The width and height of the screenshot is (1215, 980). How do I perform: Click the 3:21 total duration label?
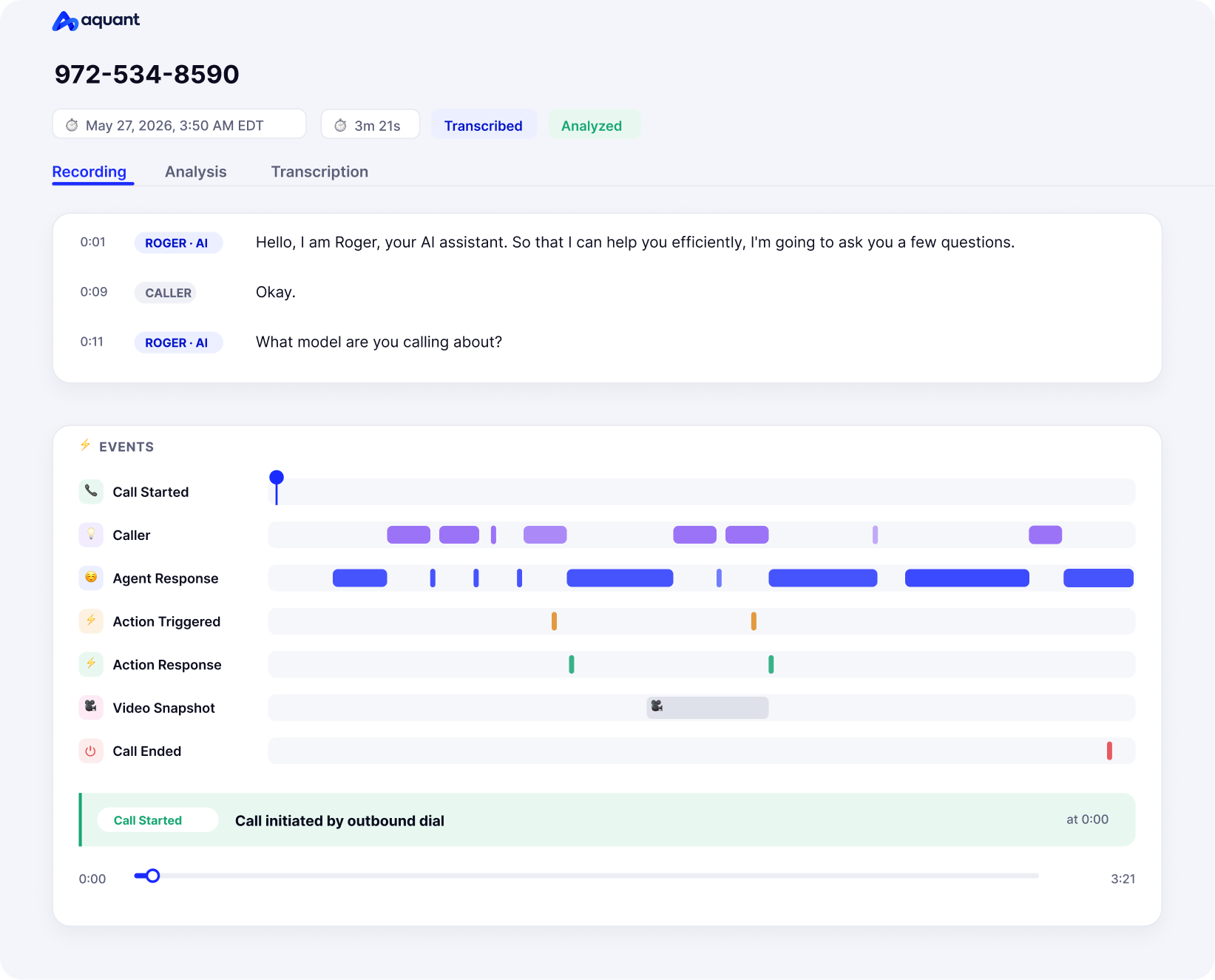tap(1123, 879)
